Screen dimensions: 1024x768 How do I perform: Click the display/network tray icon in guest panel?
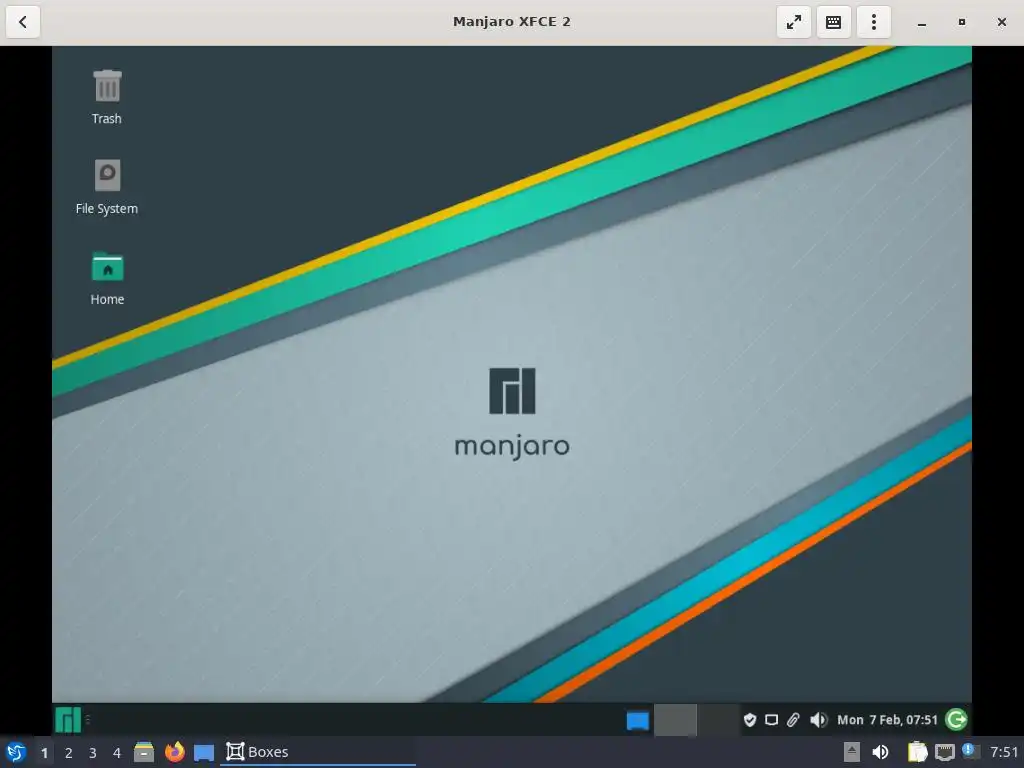pyautogui.click(x=771, y=720)
